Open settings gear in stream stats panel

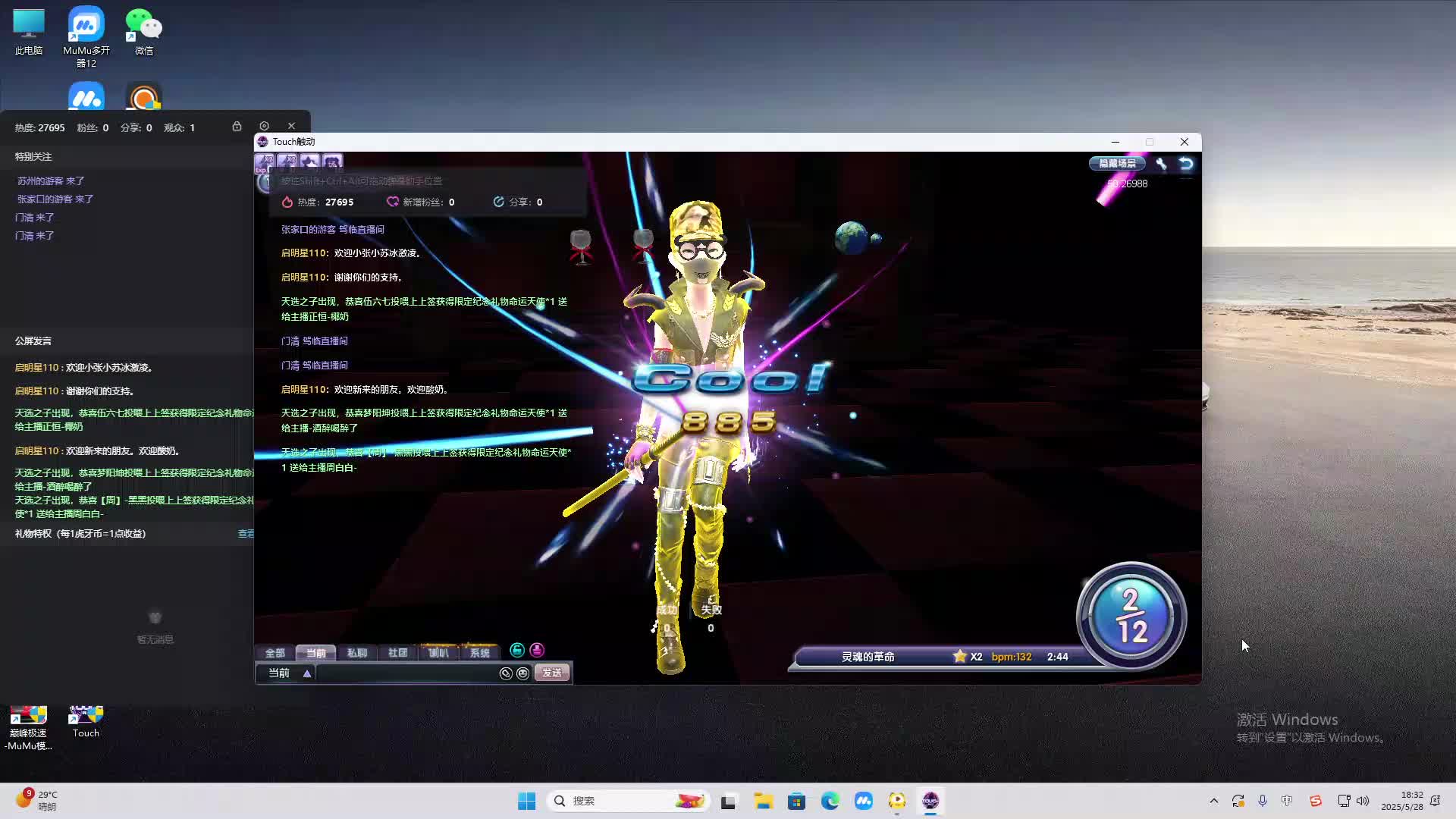click(x=264, y=126)
